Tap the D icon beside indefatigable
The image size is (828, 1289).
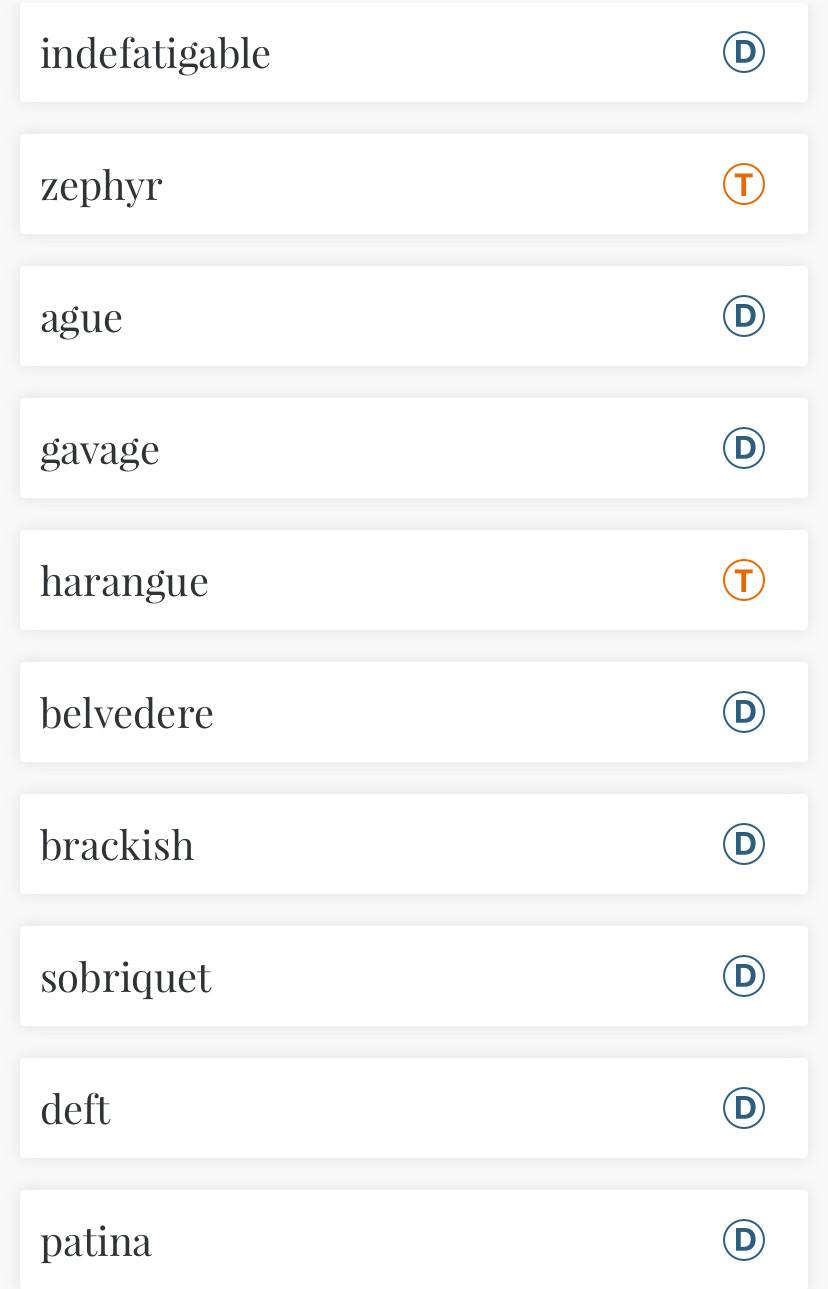click(744, 52)
